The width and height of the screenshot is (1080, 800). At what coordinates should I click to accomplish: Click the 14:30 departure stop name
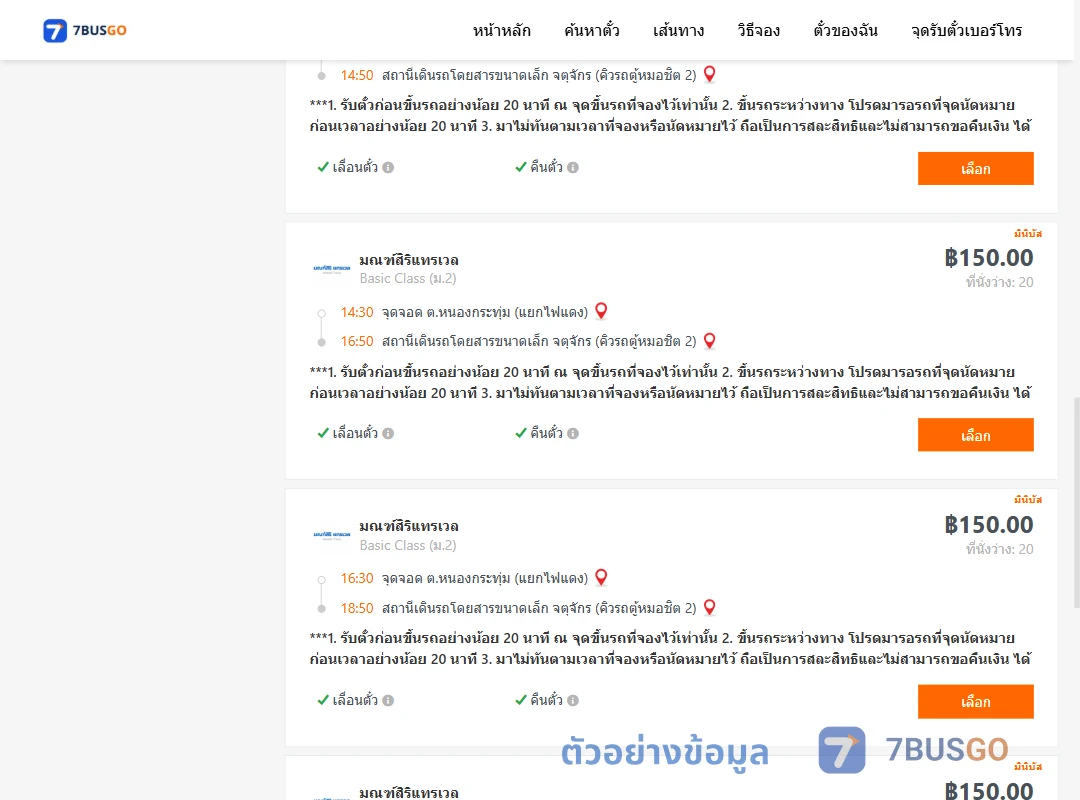485,312
